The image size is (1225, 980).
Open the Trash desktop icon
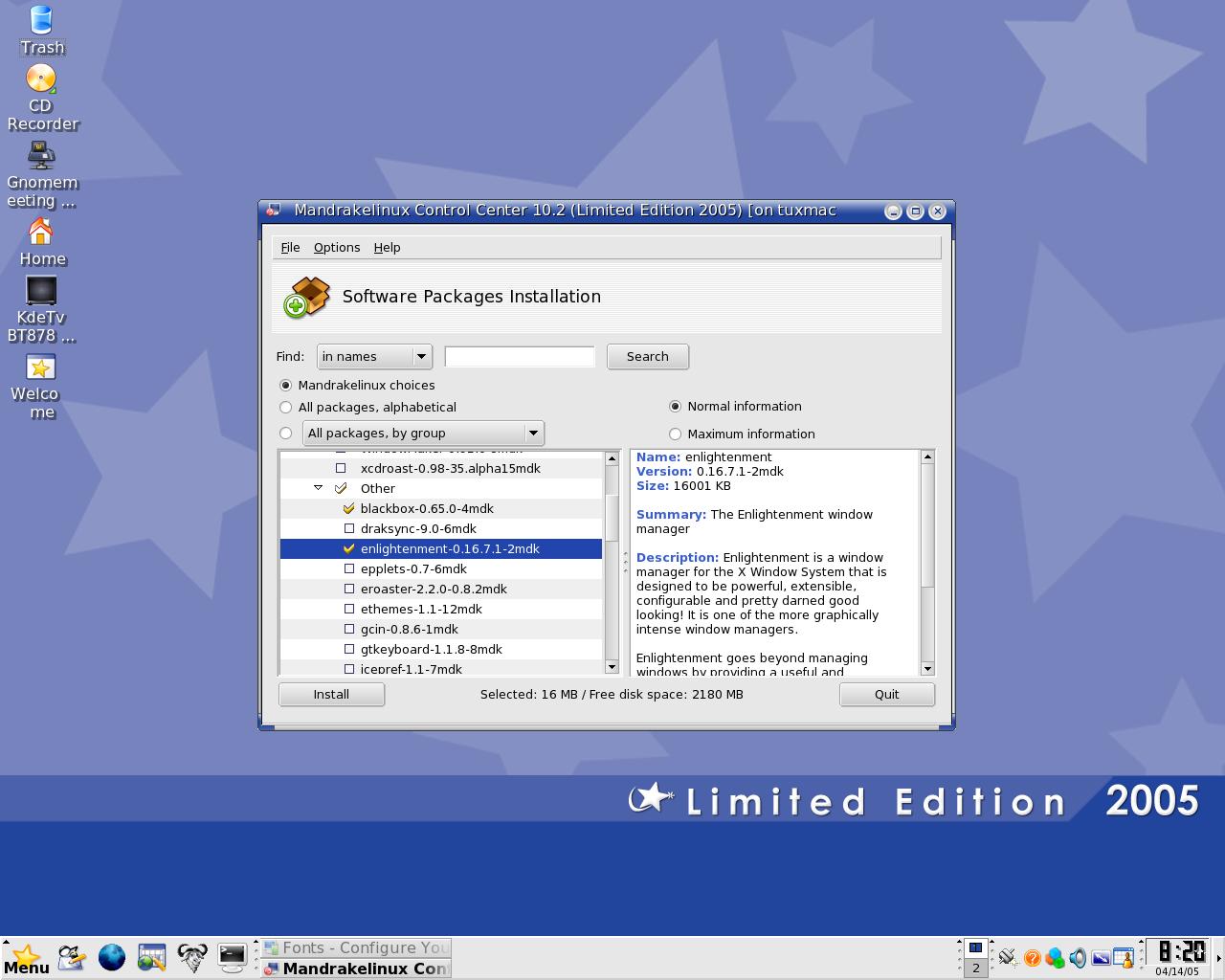(41, 31)
